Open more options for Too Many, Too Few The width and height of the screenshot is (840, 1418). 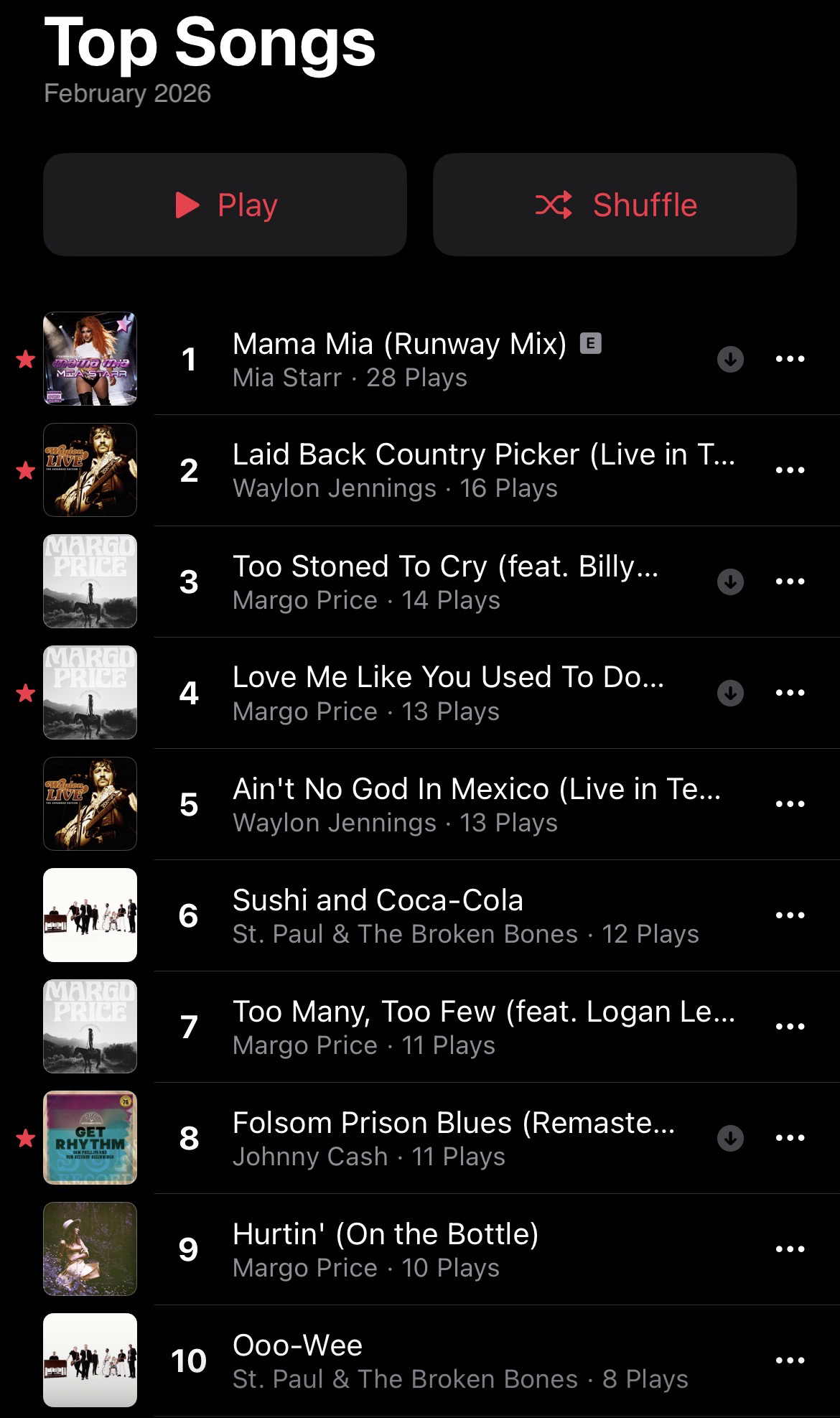pos(790,1027)
